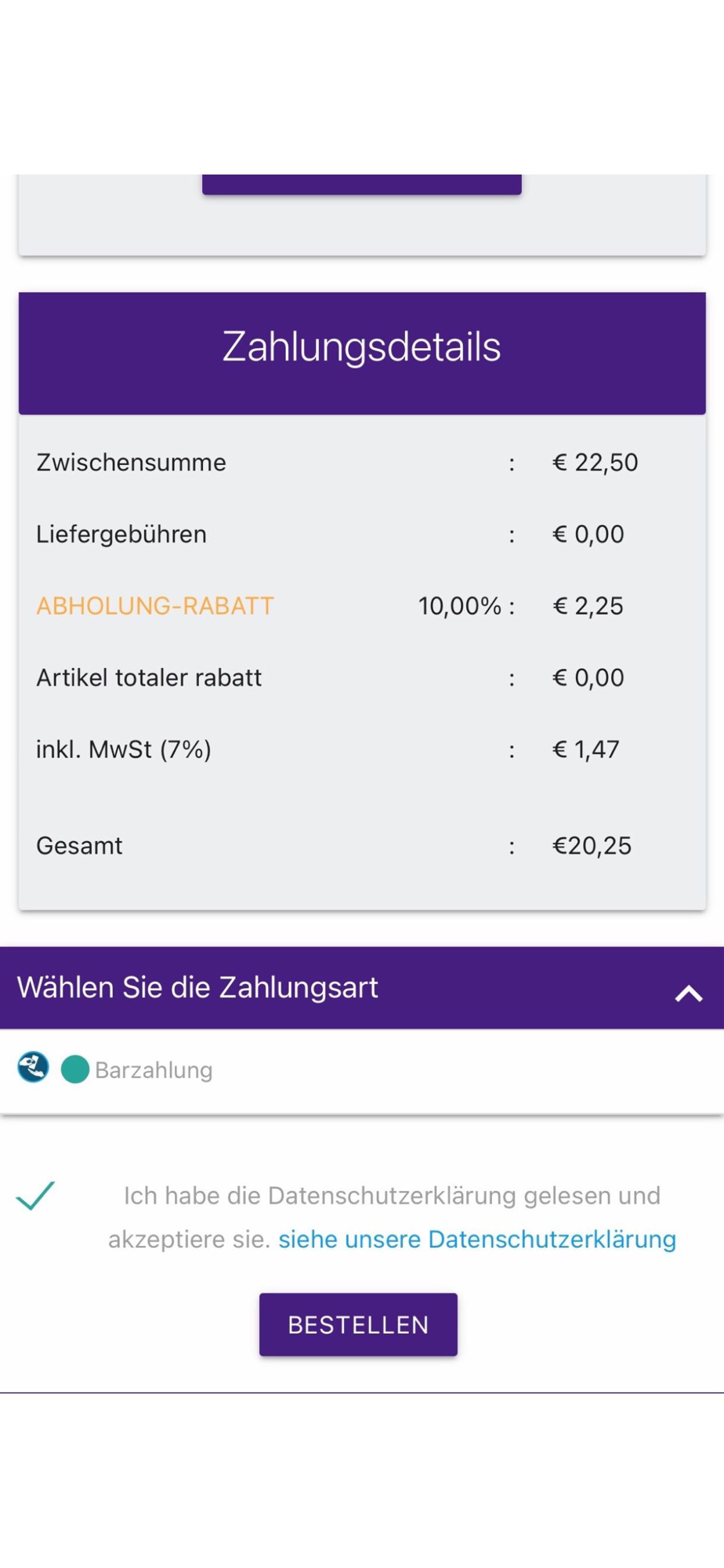724x1568 pixels.
Task: Click the 10,00% discount percentage
Action: (459, 606)
